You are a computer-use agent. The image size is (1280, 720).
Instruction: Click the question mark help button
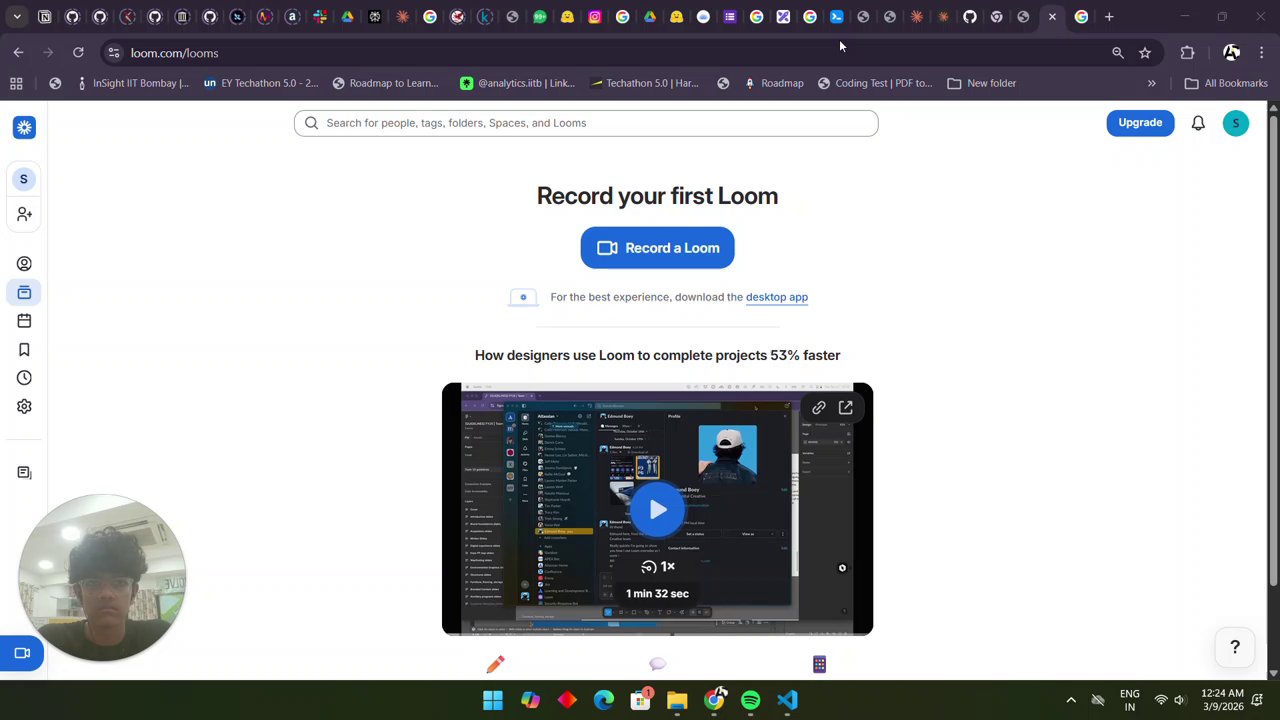[1235, 647]
